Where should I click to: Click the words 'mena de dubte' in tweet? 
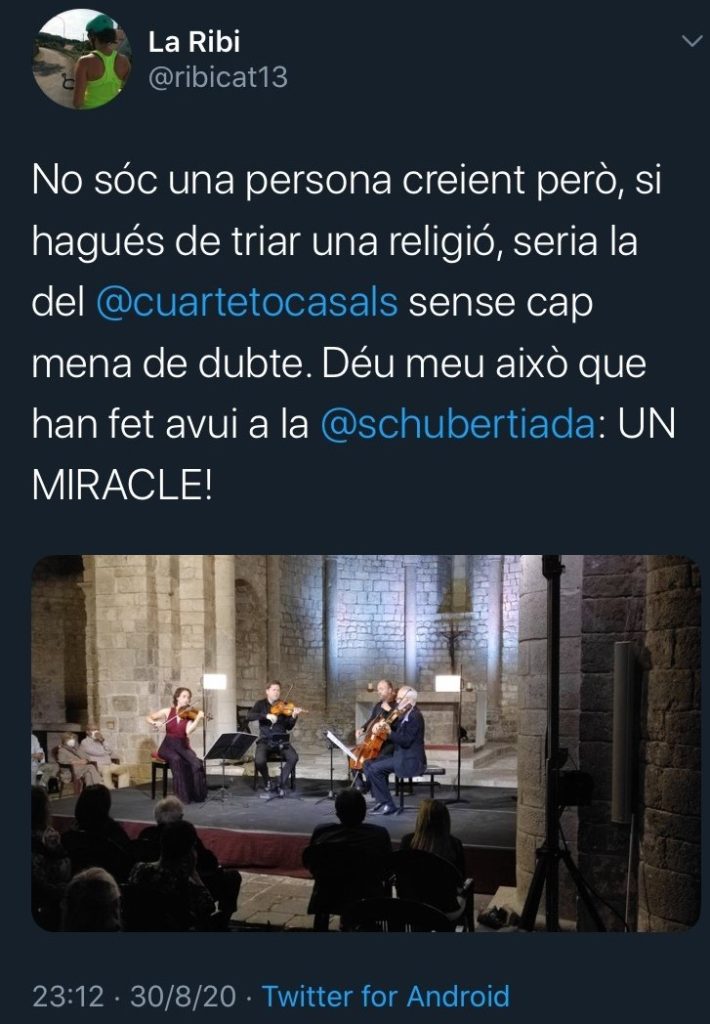click(168, 364)
